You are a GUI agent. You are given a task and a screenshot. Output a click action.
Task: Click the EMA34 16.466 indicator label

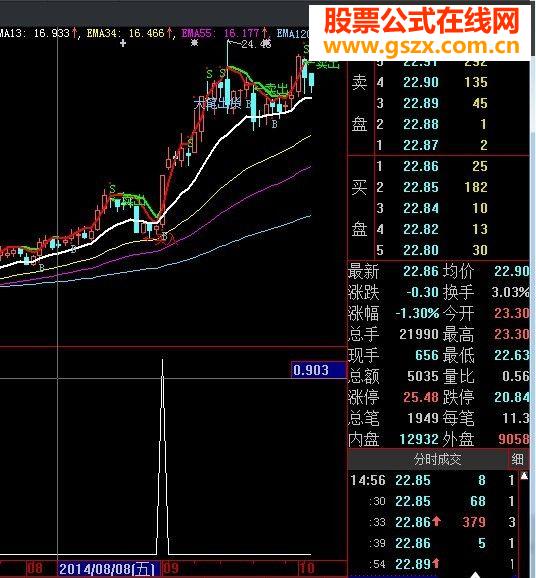coord(130,34)
